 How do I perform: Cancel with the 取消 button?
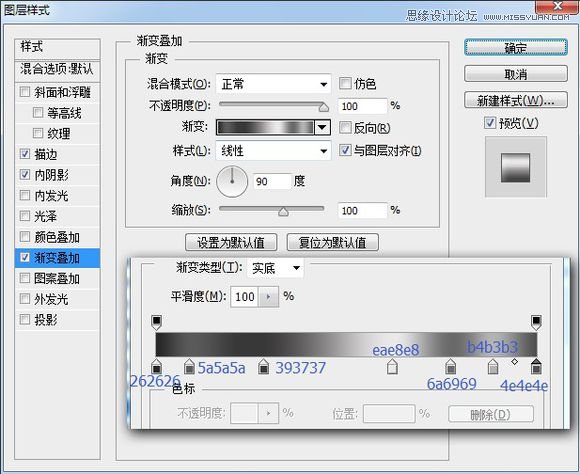tap(516, 74)
